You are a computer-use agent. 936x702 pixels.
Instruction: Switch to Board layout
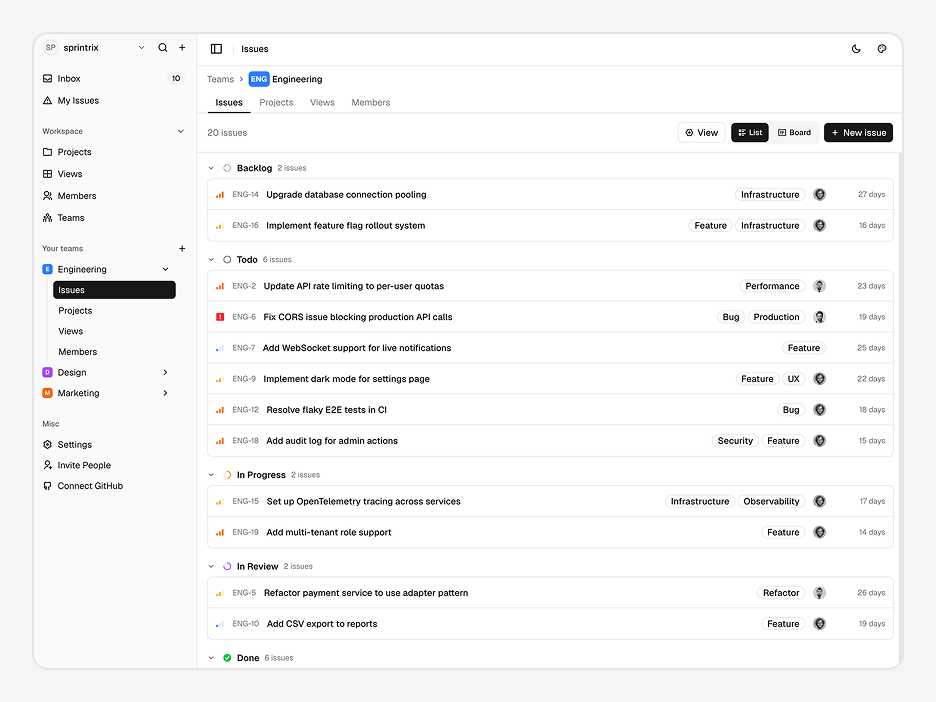click(x=795, y=133)
